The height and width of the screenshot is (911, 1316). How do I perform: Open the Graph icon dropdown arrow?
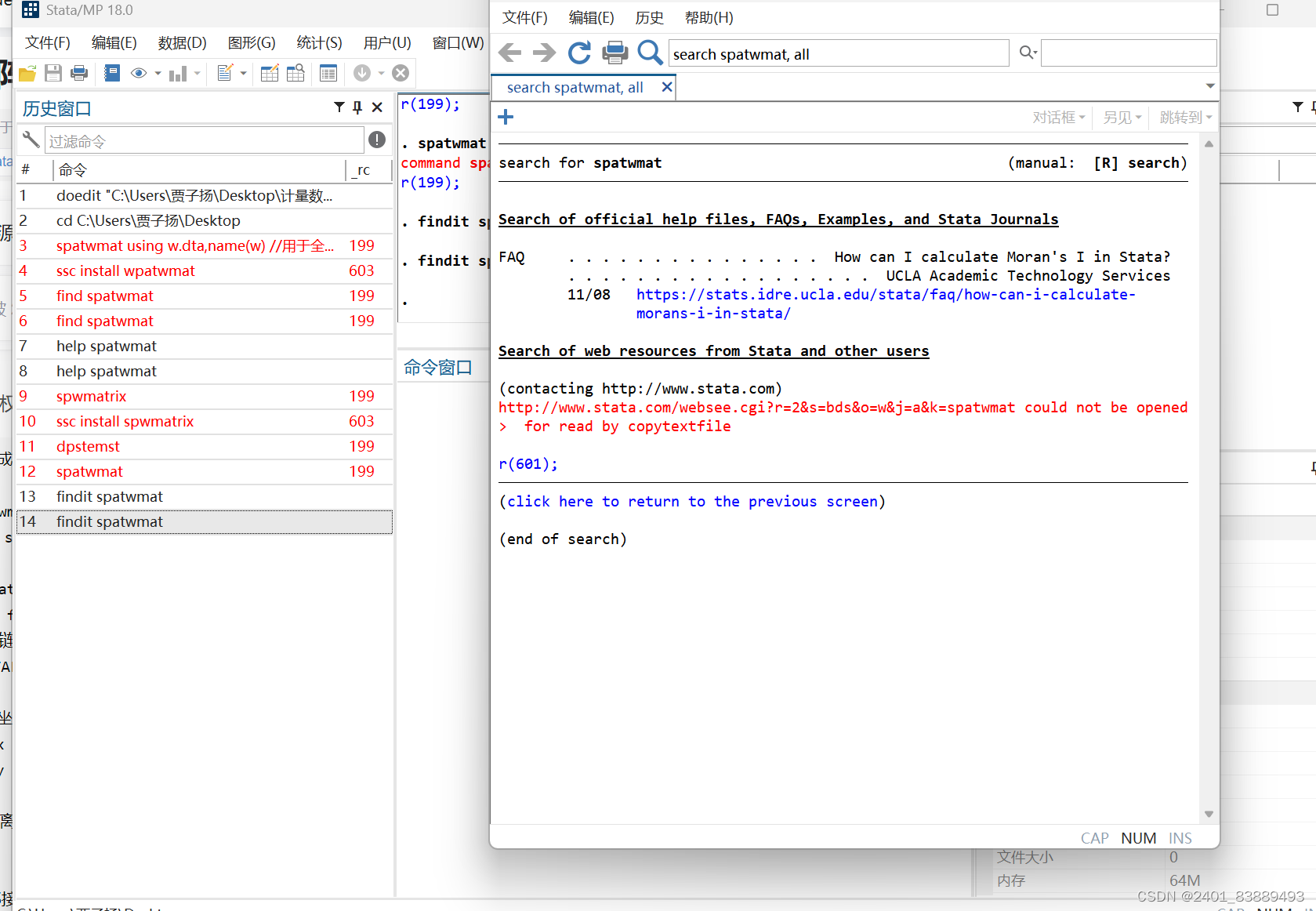pyautogui.click(x=197, y=74)
